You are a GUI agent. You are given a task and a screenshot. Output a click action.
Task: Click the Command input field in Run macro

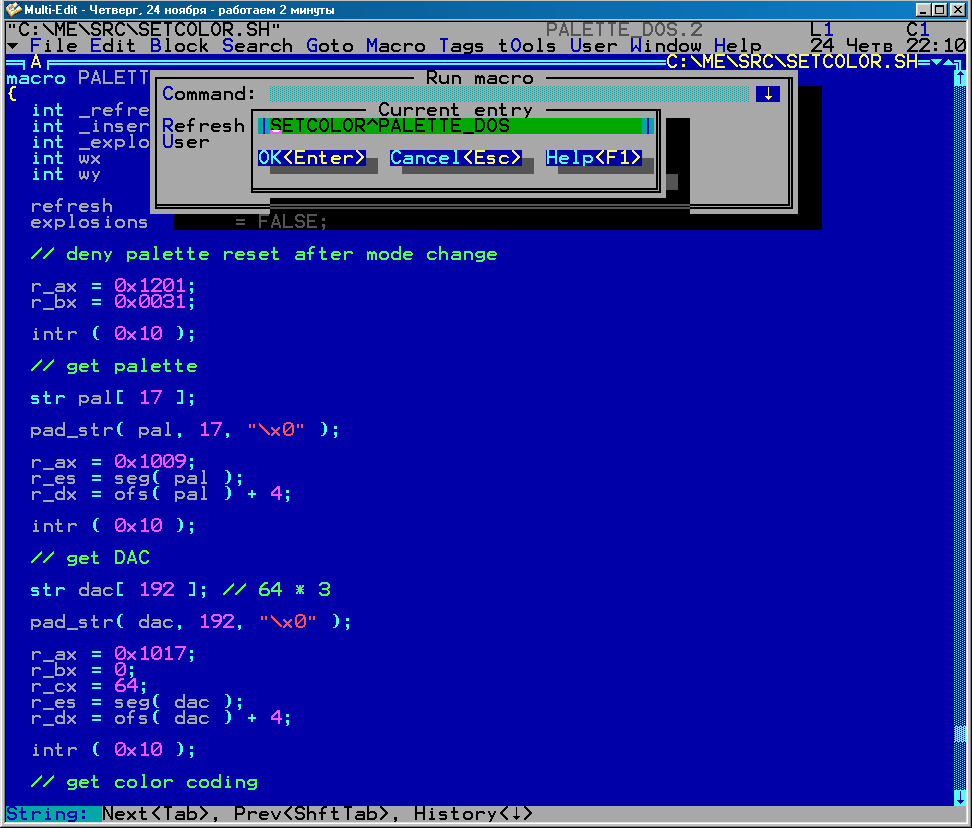(x=508, y=94)
